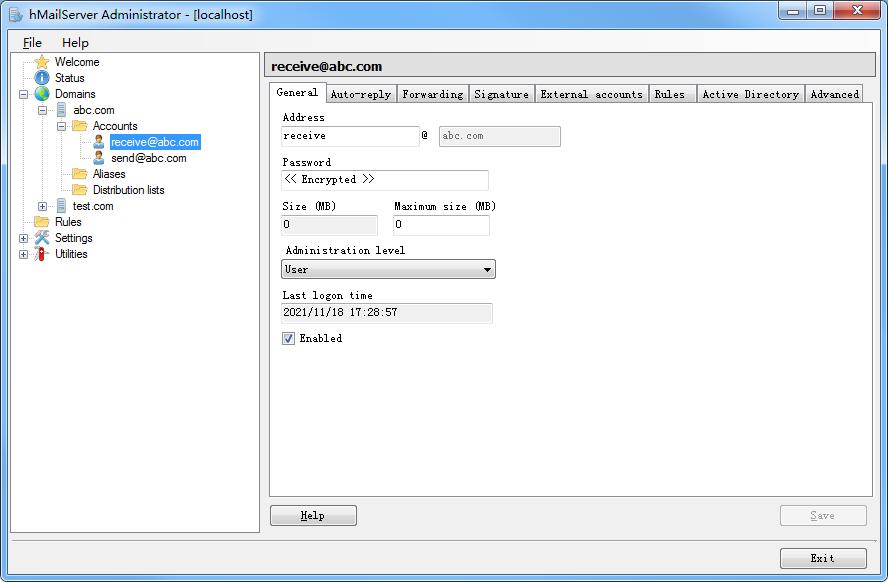Click the Utilities icon in tree

[41, 254]
